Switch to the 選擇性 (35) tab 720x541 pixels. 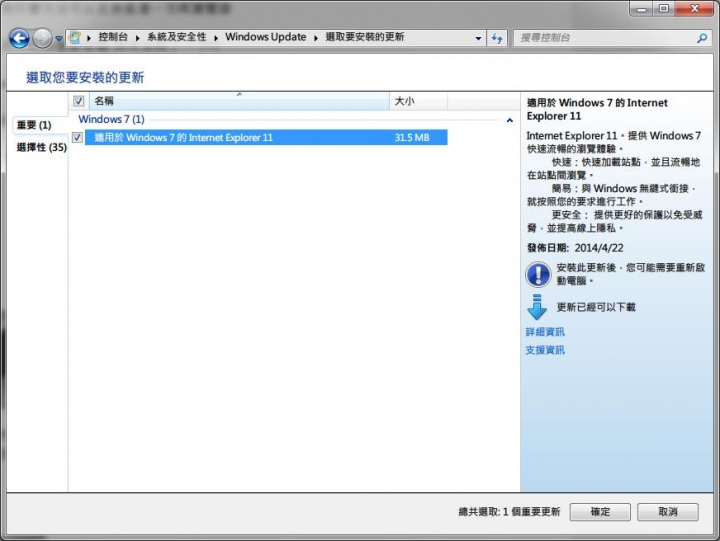tap(41, 147)
